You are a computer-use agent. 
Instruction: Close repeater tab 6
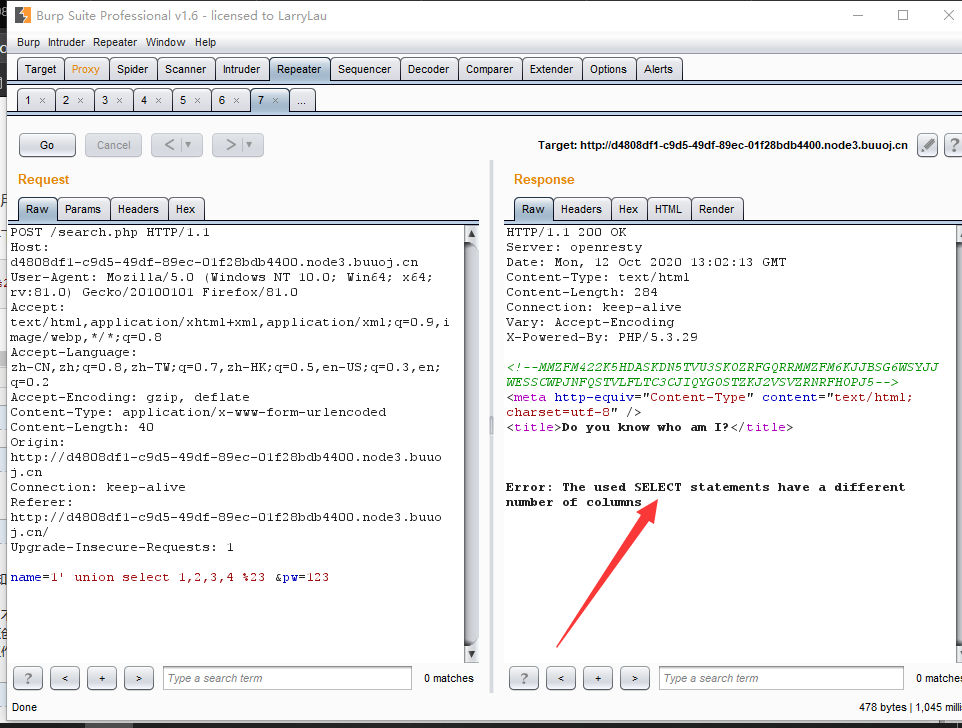[236, 101]
